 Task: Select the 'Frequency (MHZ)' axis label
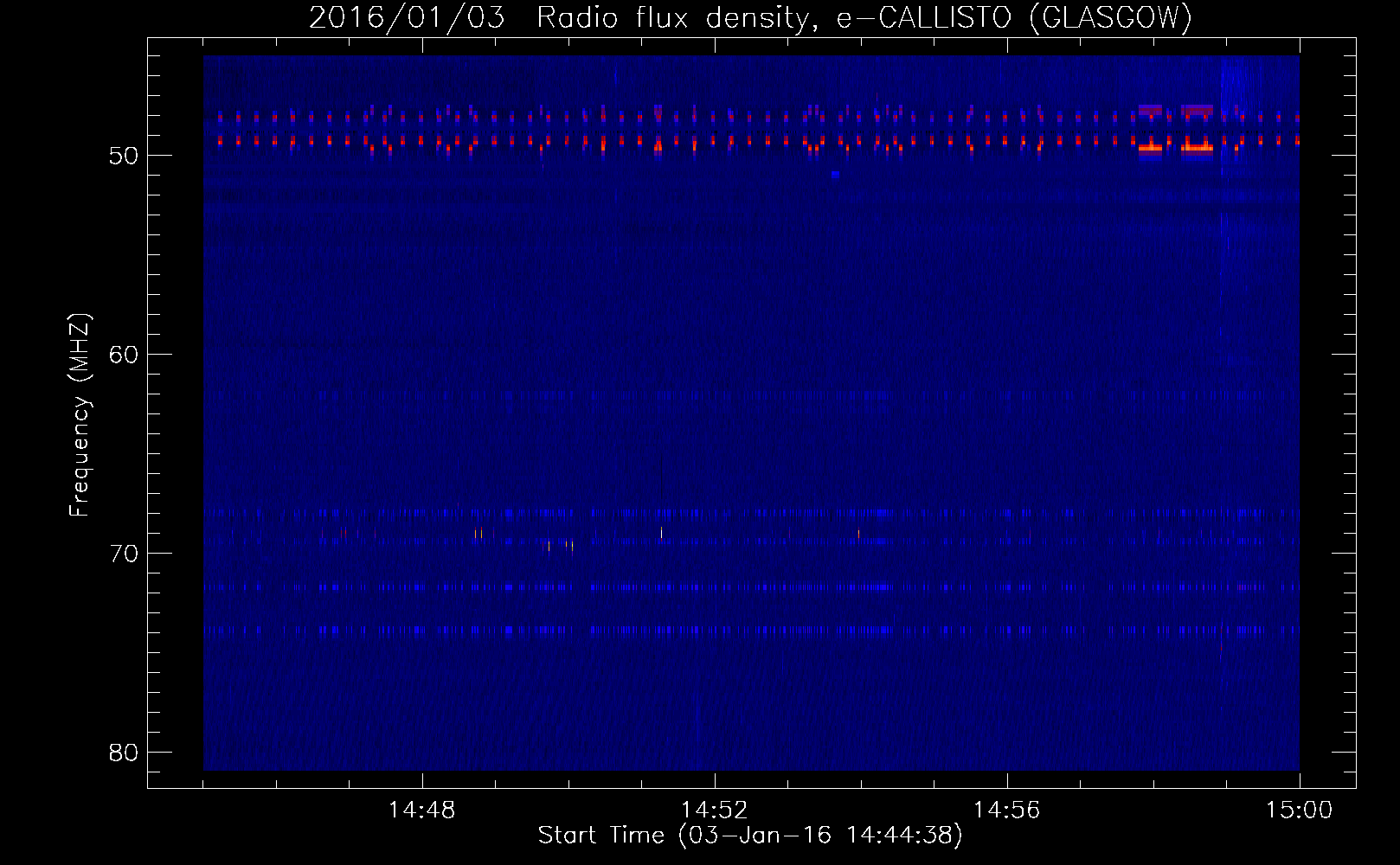80,415
